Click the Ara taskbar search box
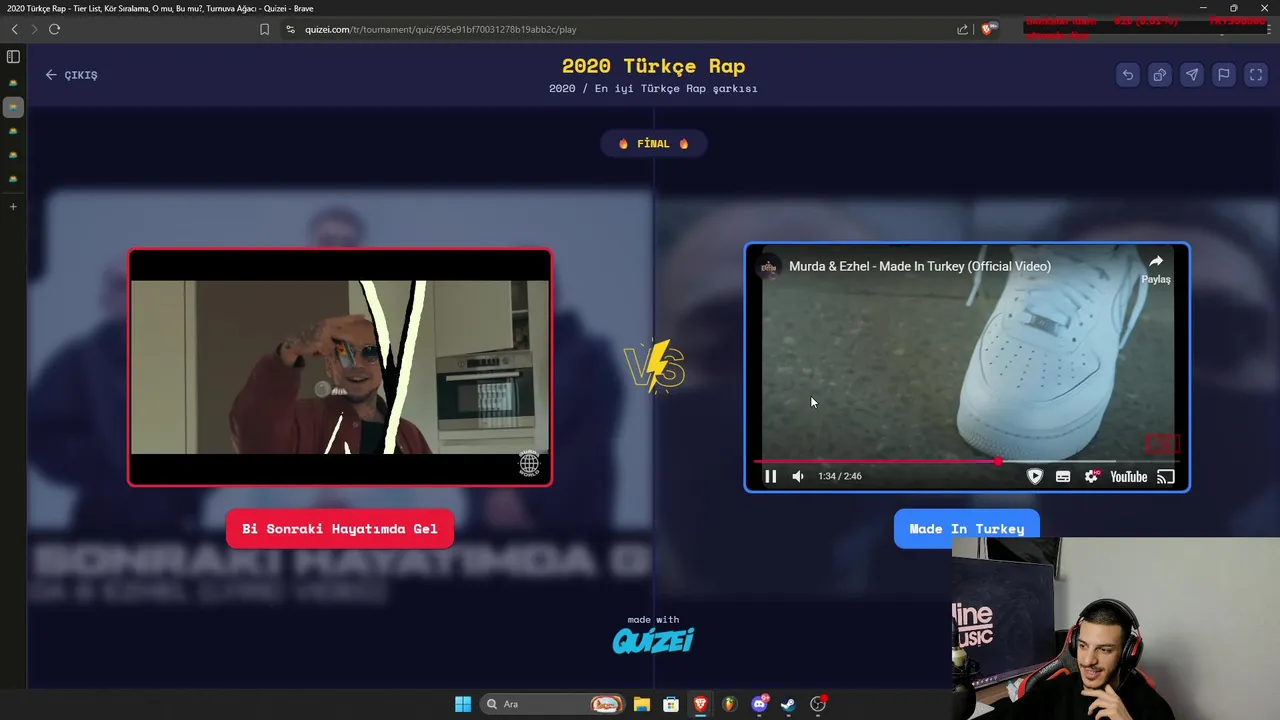The width and height of the screenshot is (1280, 720). coord(552,704)
